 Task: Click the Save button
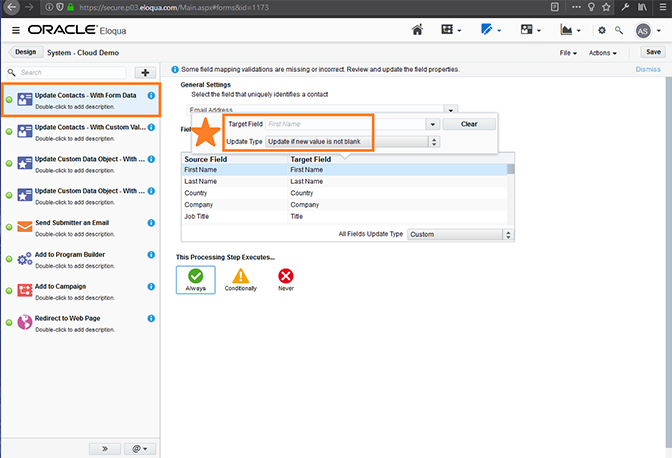[x=653, y=52]
